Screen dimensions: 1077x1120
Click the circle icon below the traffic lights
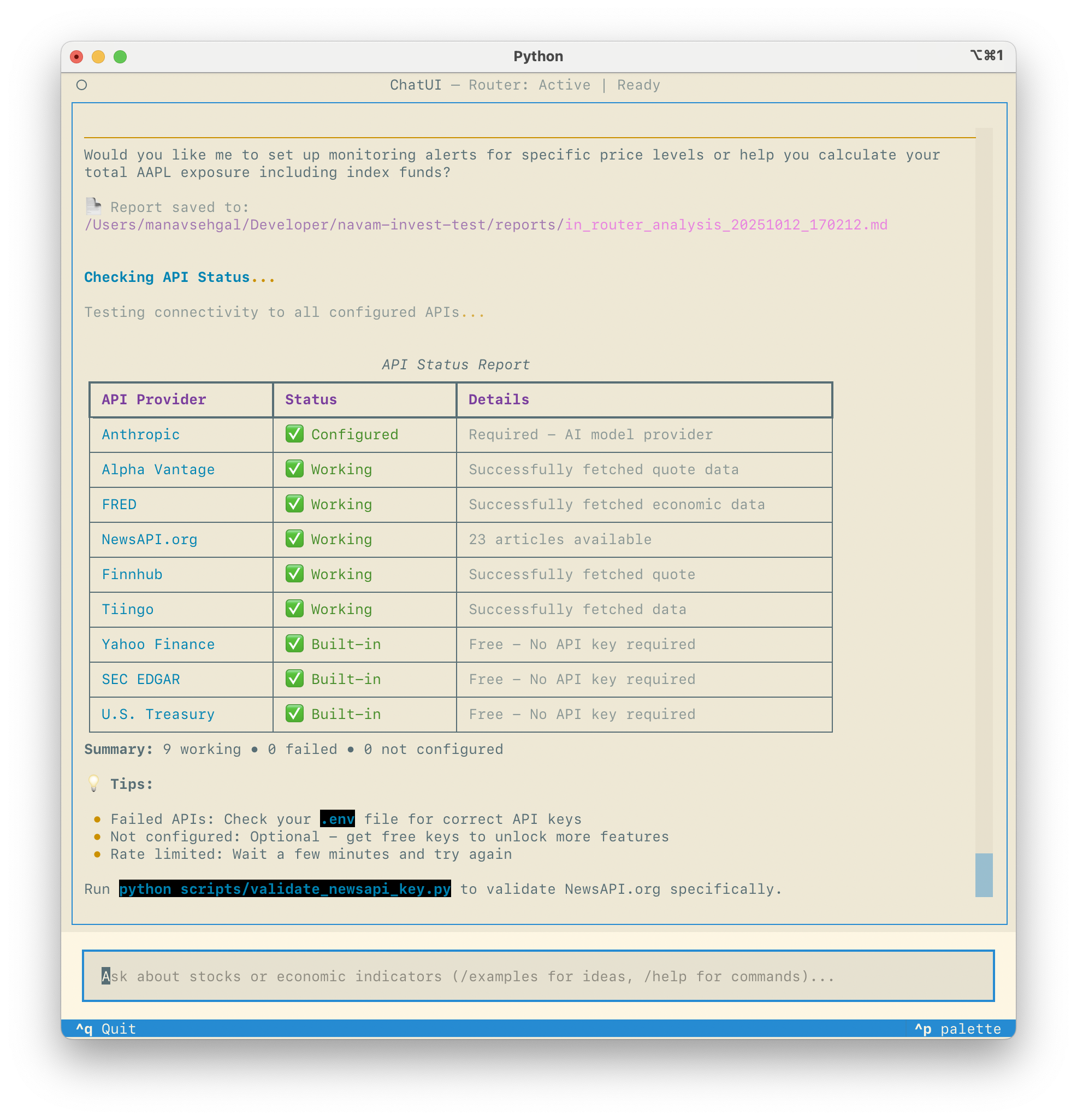pyautogui.click(x=82, y=85)
